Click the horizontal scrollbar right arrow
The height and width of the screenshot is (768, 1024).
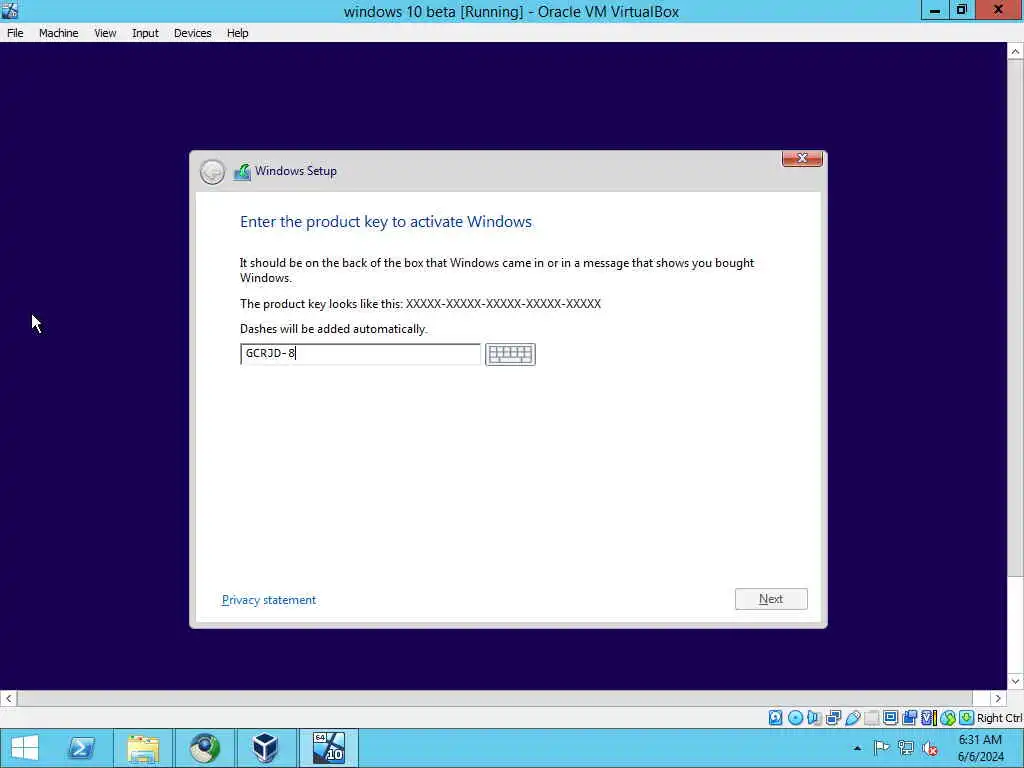tap(997, 698)
